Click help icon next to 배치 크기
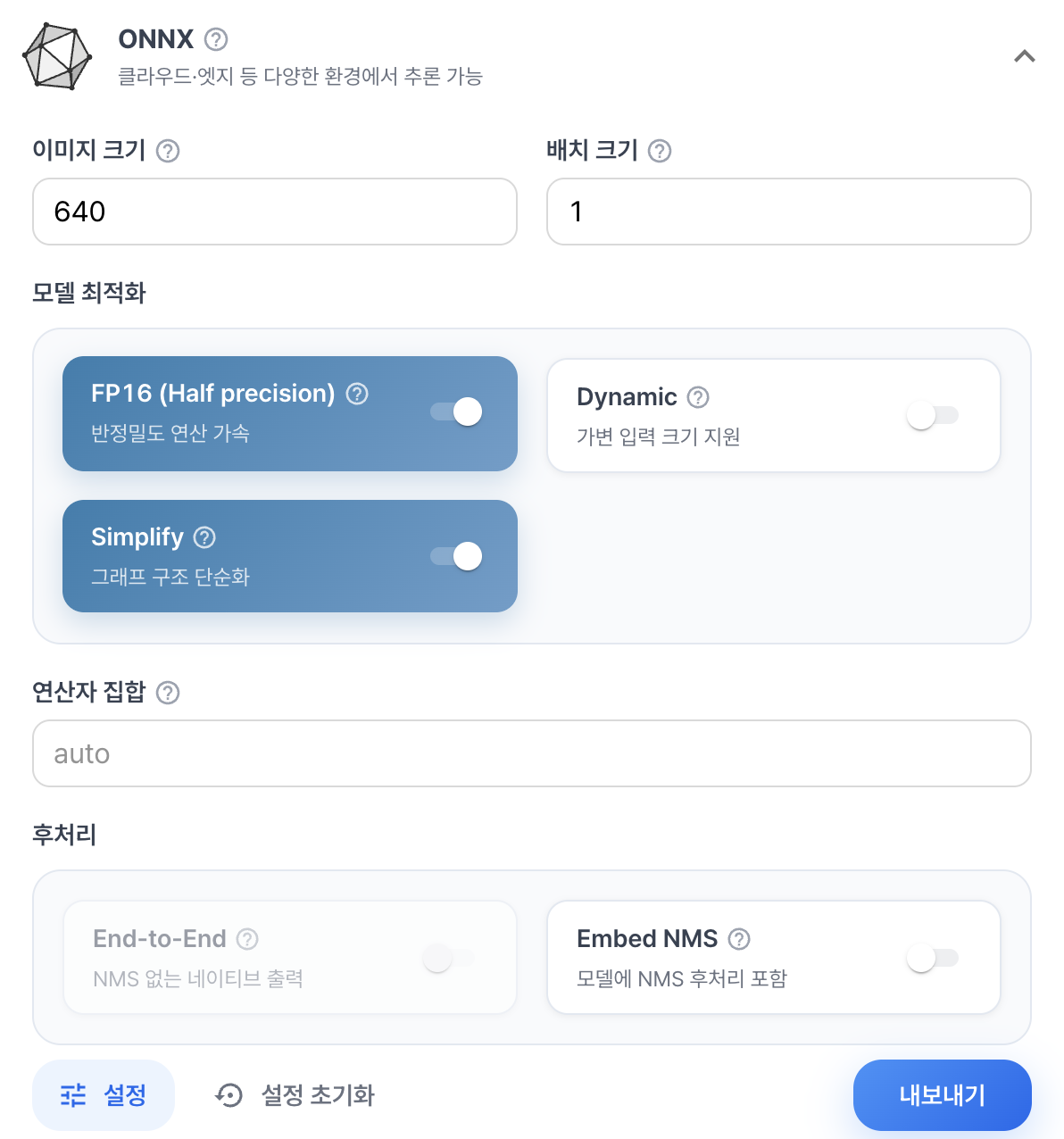1064x1139 pixels. tap(660, 151)
